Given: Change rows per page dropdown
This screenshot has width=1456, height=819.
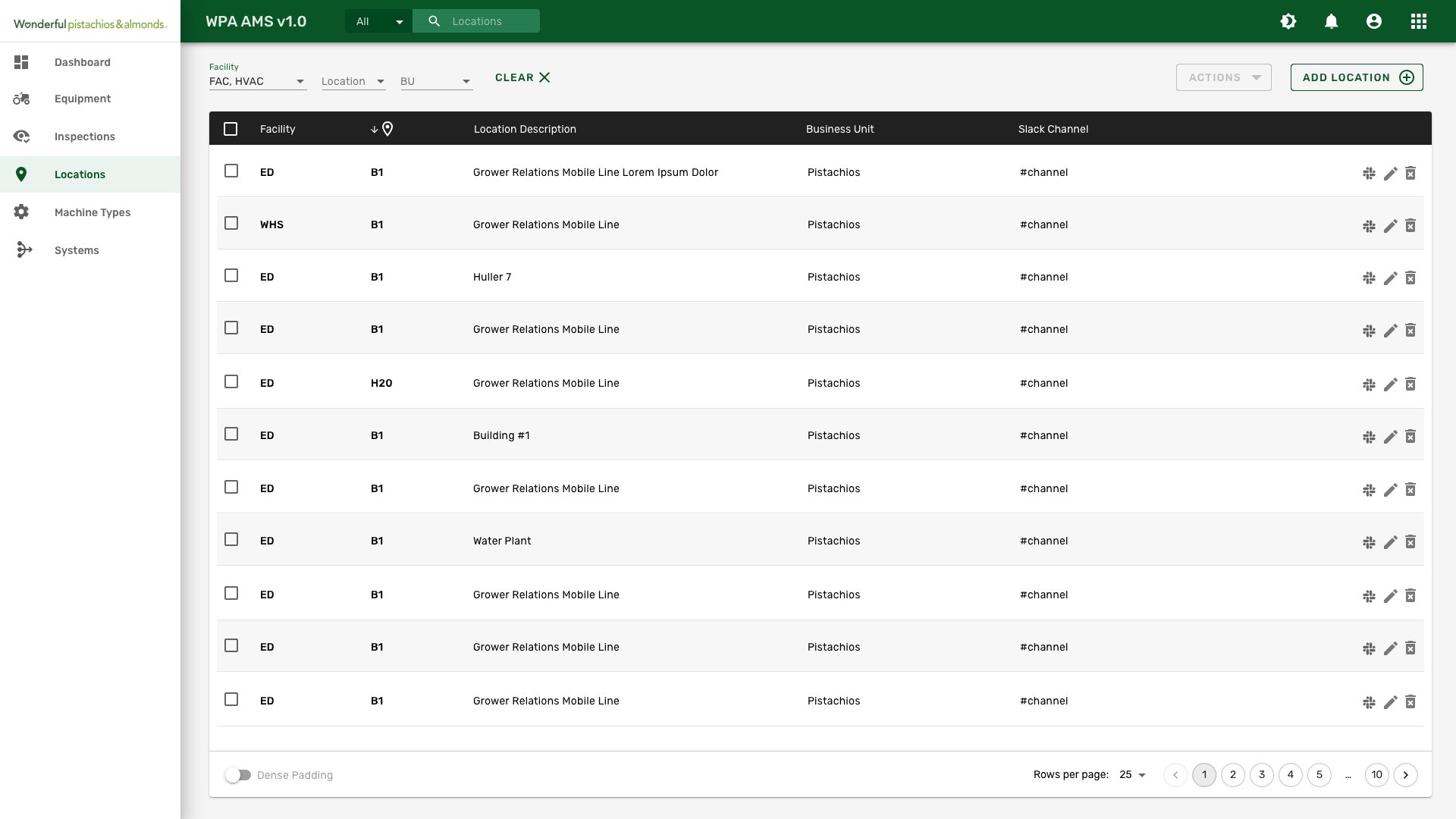Looking at the screenshot, I should (x=1132, y=775).
